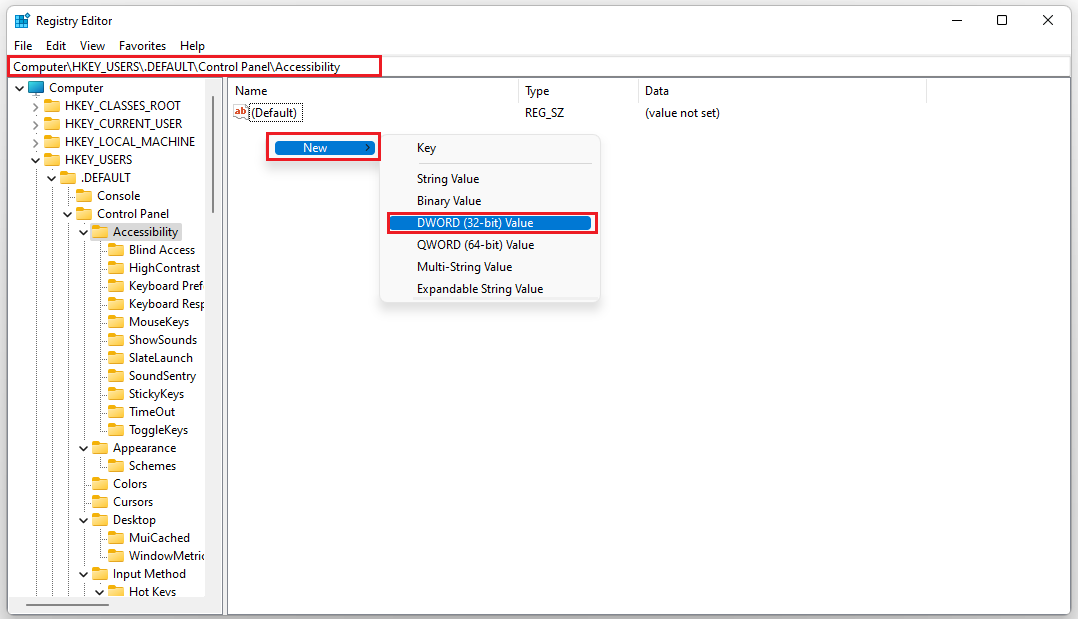This screenshot has height=619, width=1078.
Task: Click the HKEY_LOCAL_MACHINE folder icon
Action: pos(52,142)
